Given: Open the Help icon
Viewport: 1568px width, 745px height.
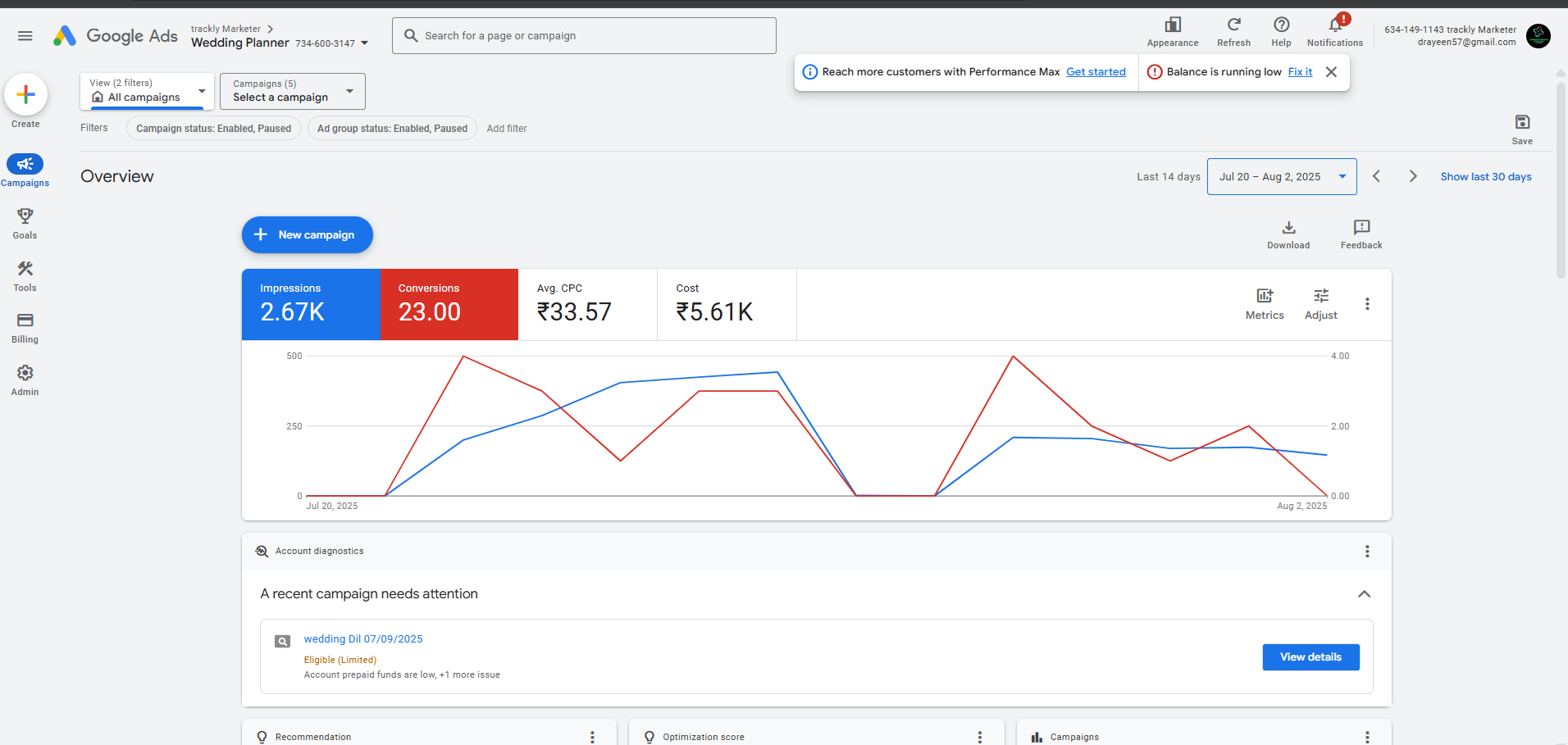Looking at the screenshot, I should click(x=1281, y=25).
